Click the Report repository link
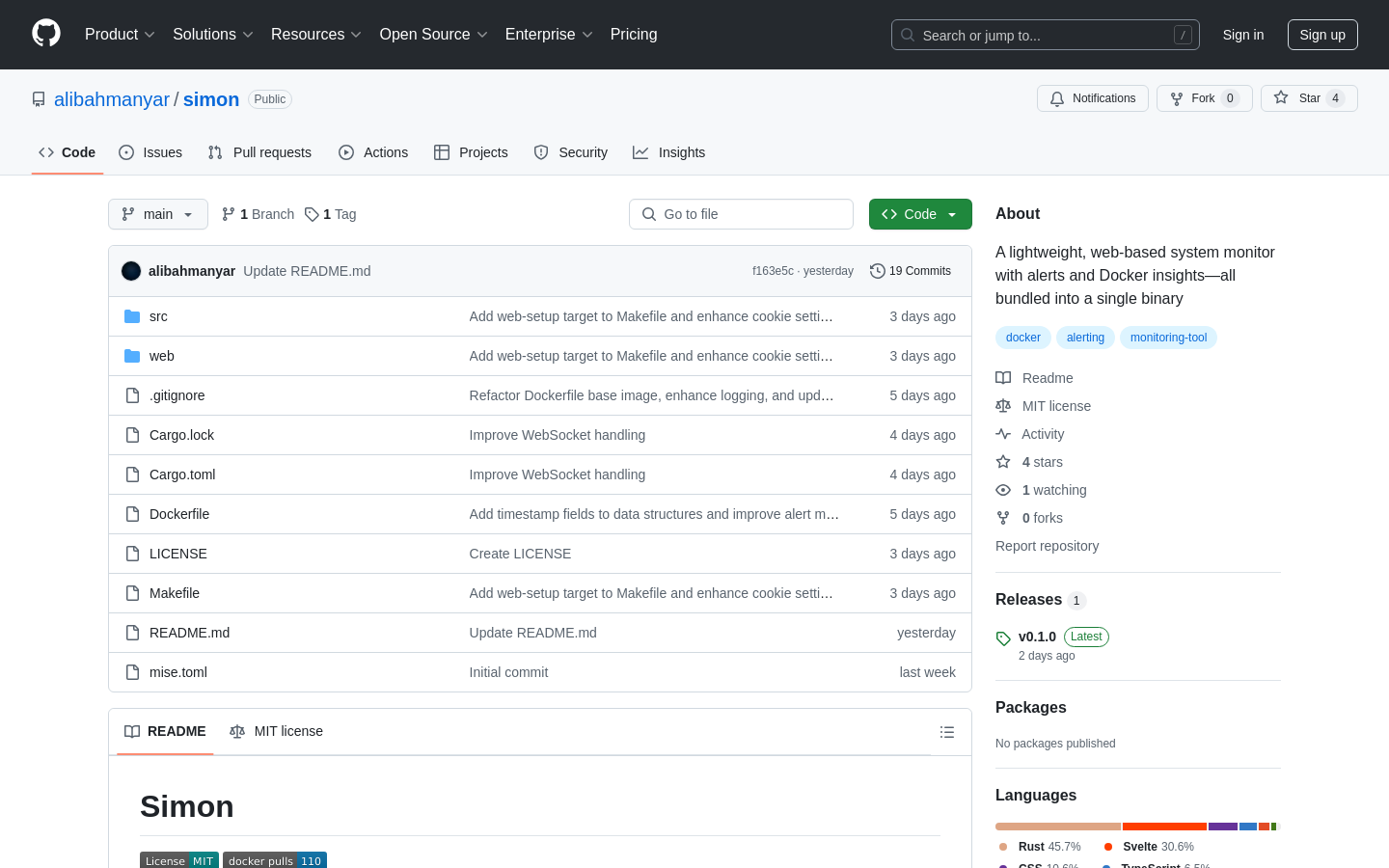 pyautogui.click(x=1047, y=546)
